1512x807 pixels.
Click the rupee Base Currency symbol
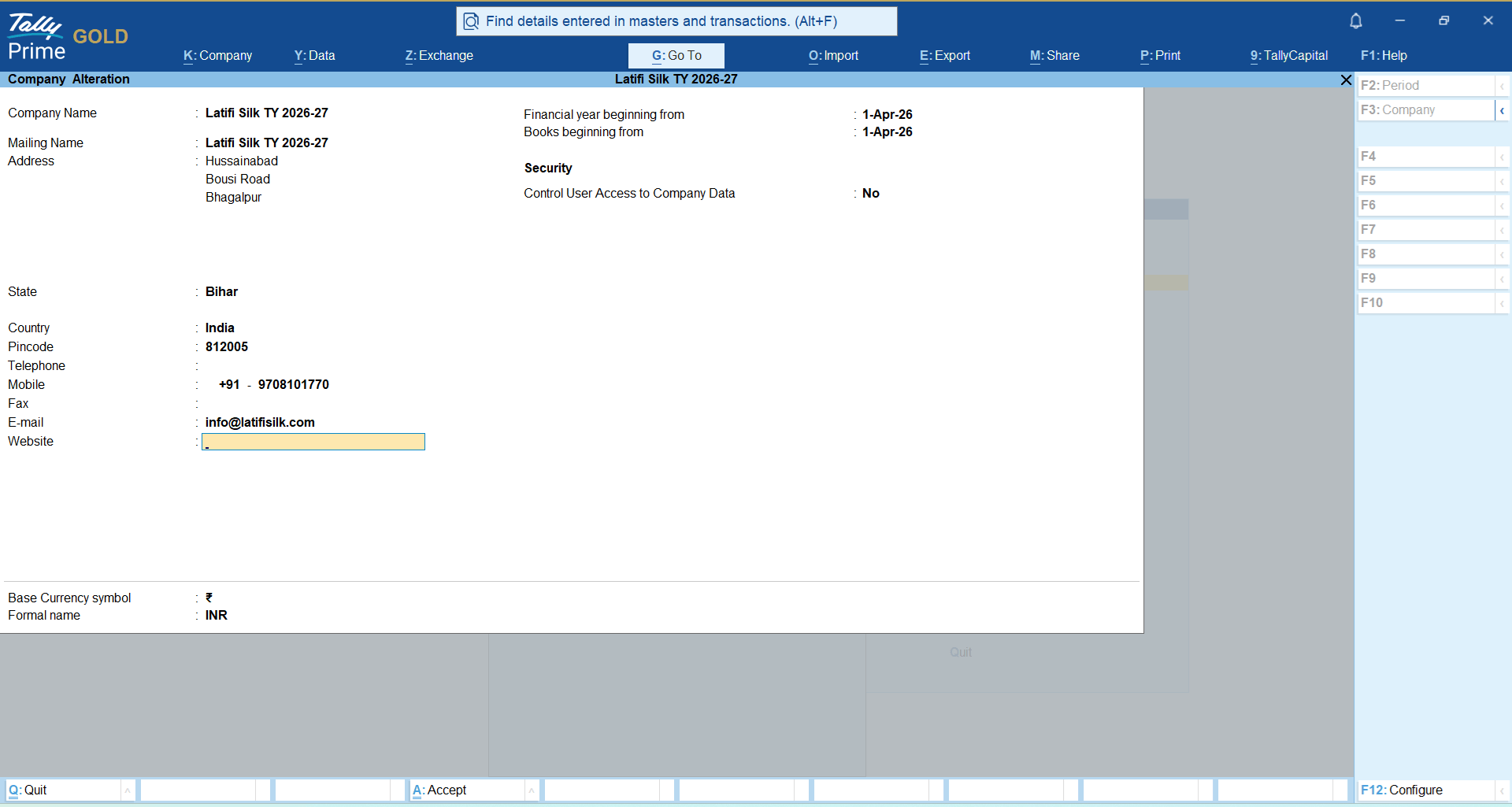tap(209, 598)
